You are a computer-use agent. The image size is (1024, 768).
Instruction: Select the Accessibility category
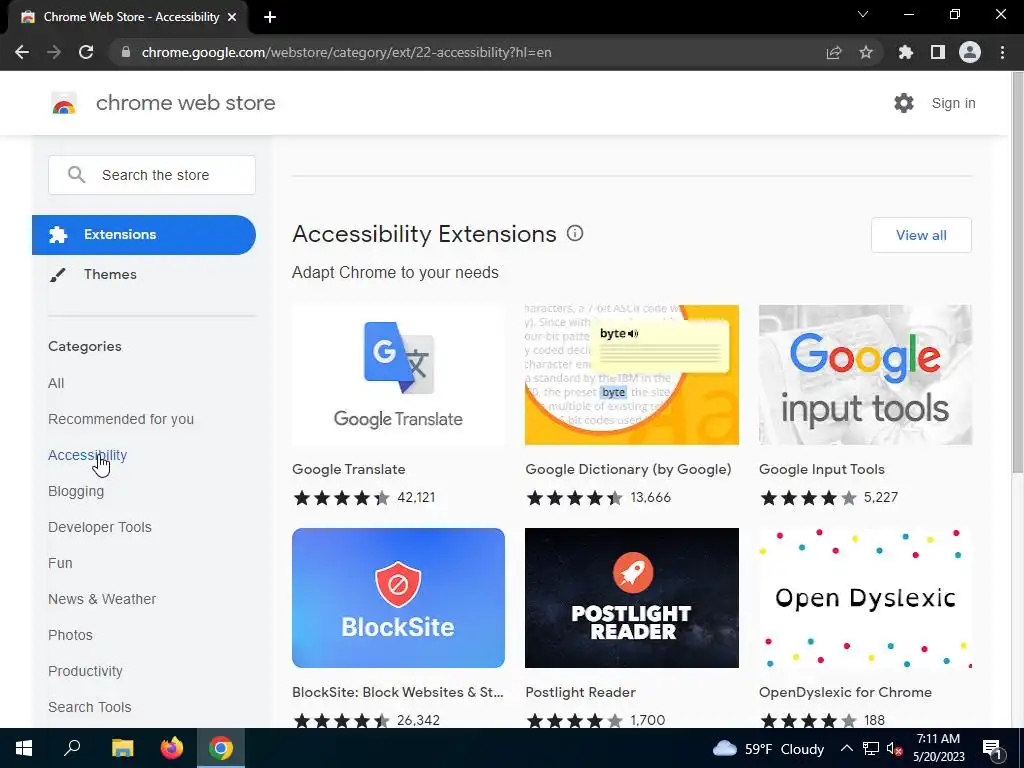88,455
